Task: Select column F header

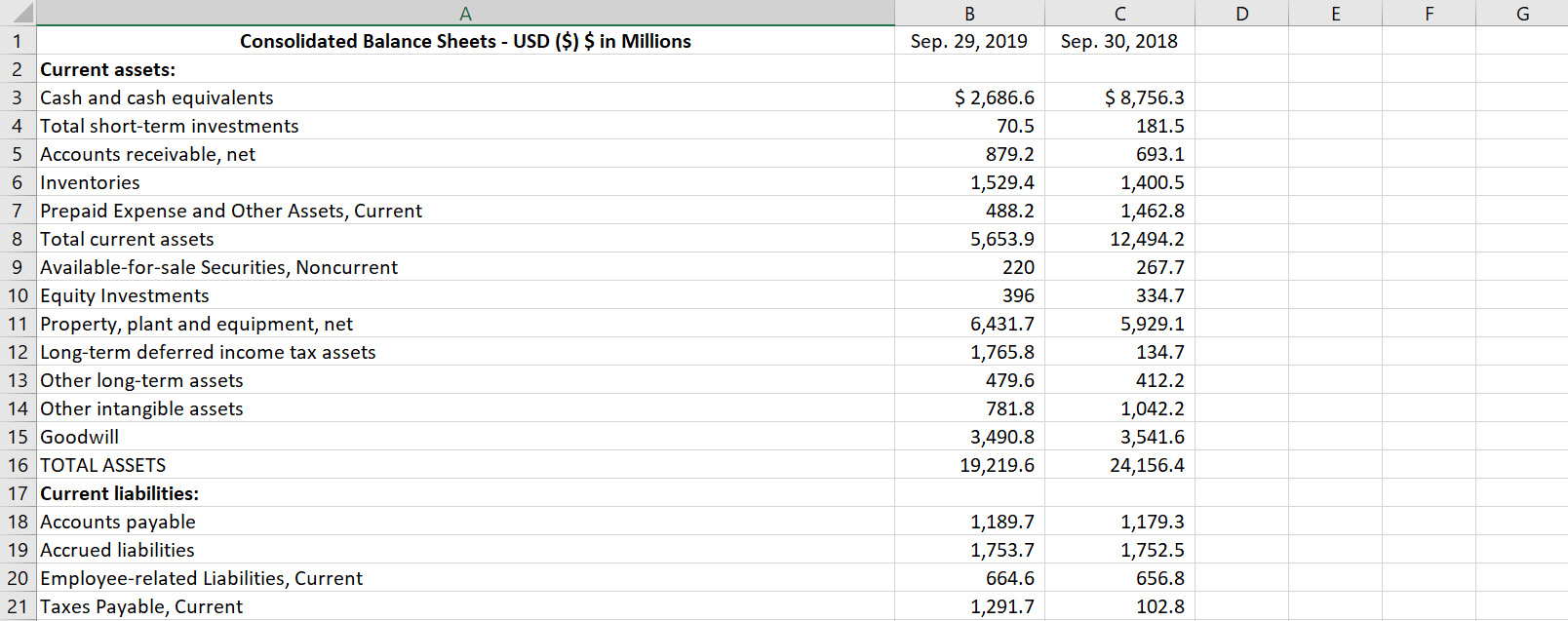Action: point(1429,13)
